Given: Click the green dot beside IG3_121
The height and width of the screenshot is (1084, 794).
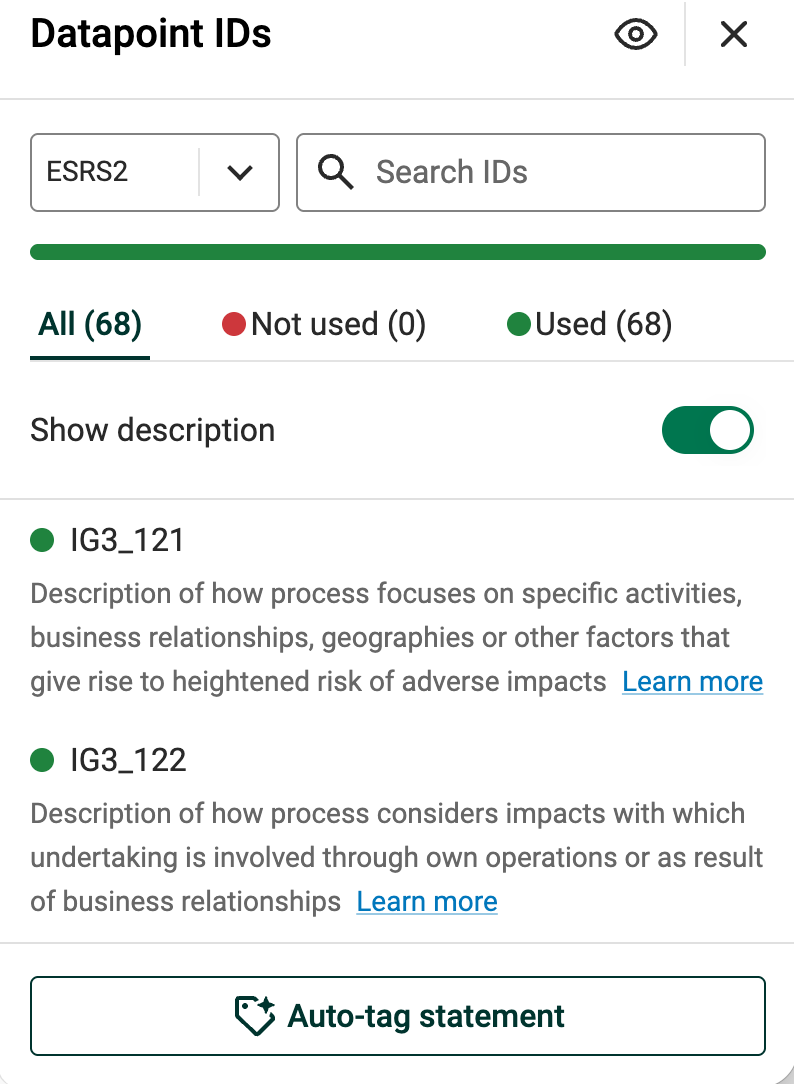Looking at the screenshot, I should click(42, 541).
